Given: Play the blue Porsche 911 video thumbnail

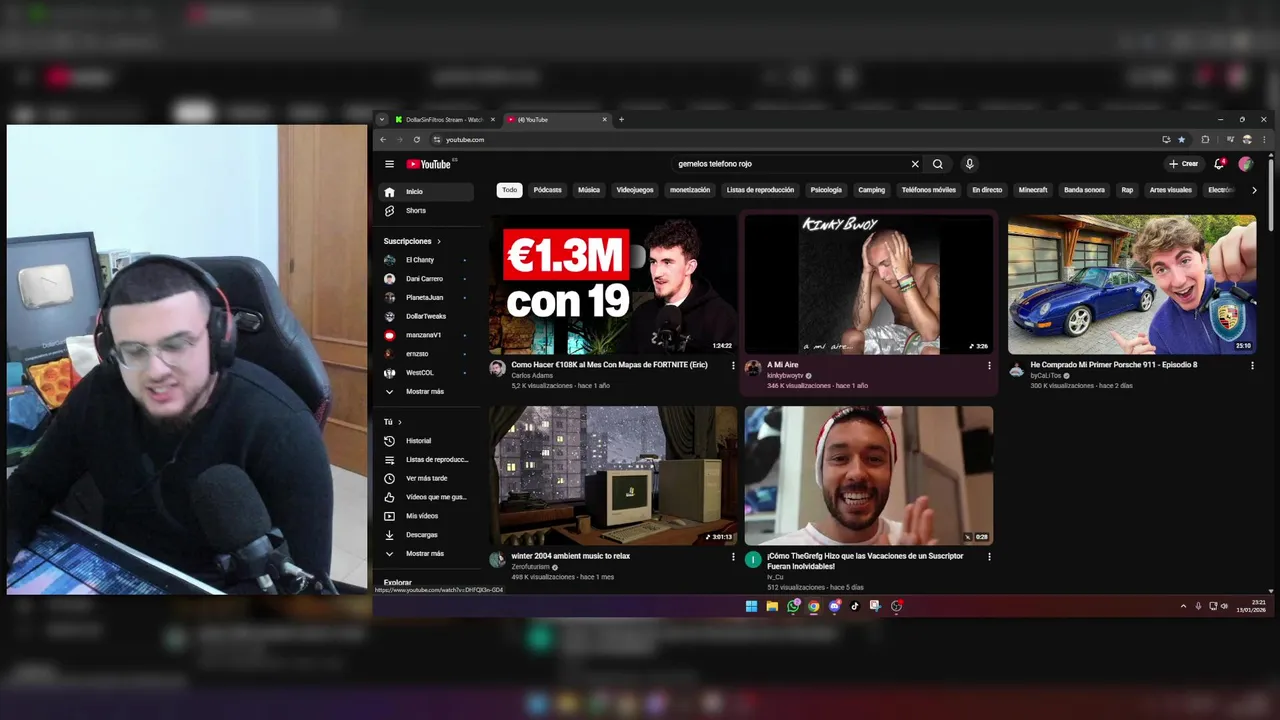Looking at the screenshot, I should pos(1132,285).
